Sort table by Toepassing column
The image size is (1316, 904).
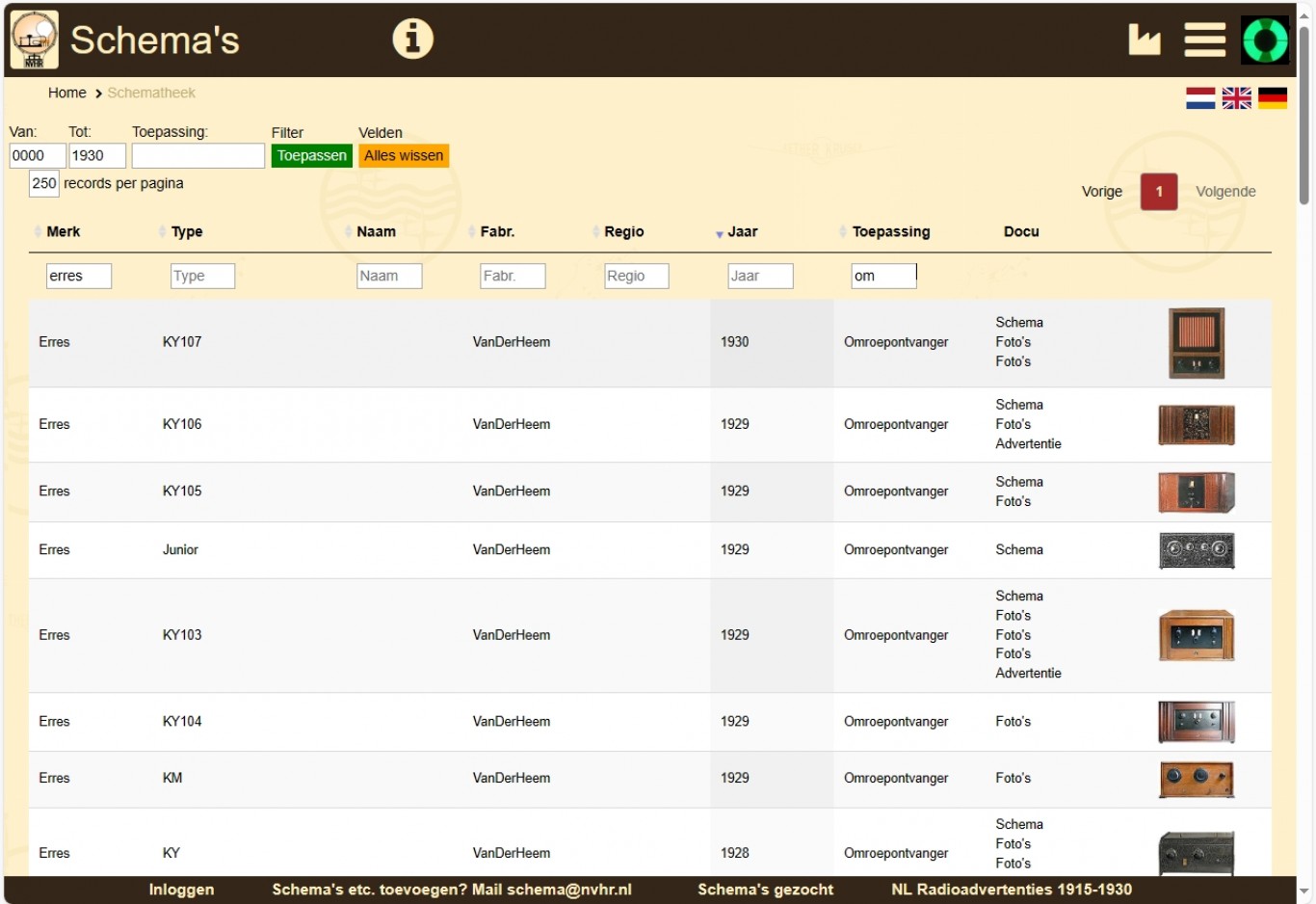[x=890, y=231]
